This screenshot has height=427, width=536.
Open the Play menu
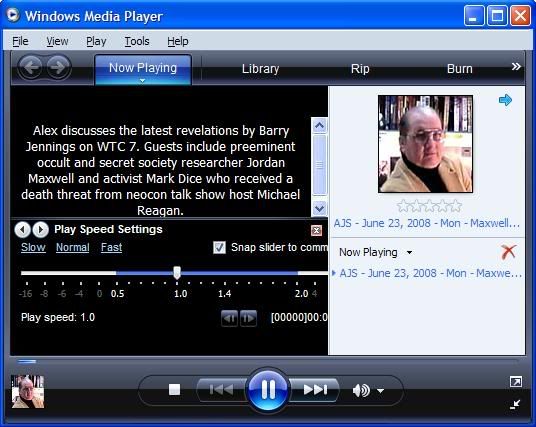click(x=96, y=41)
